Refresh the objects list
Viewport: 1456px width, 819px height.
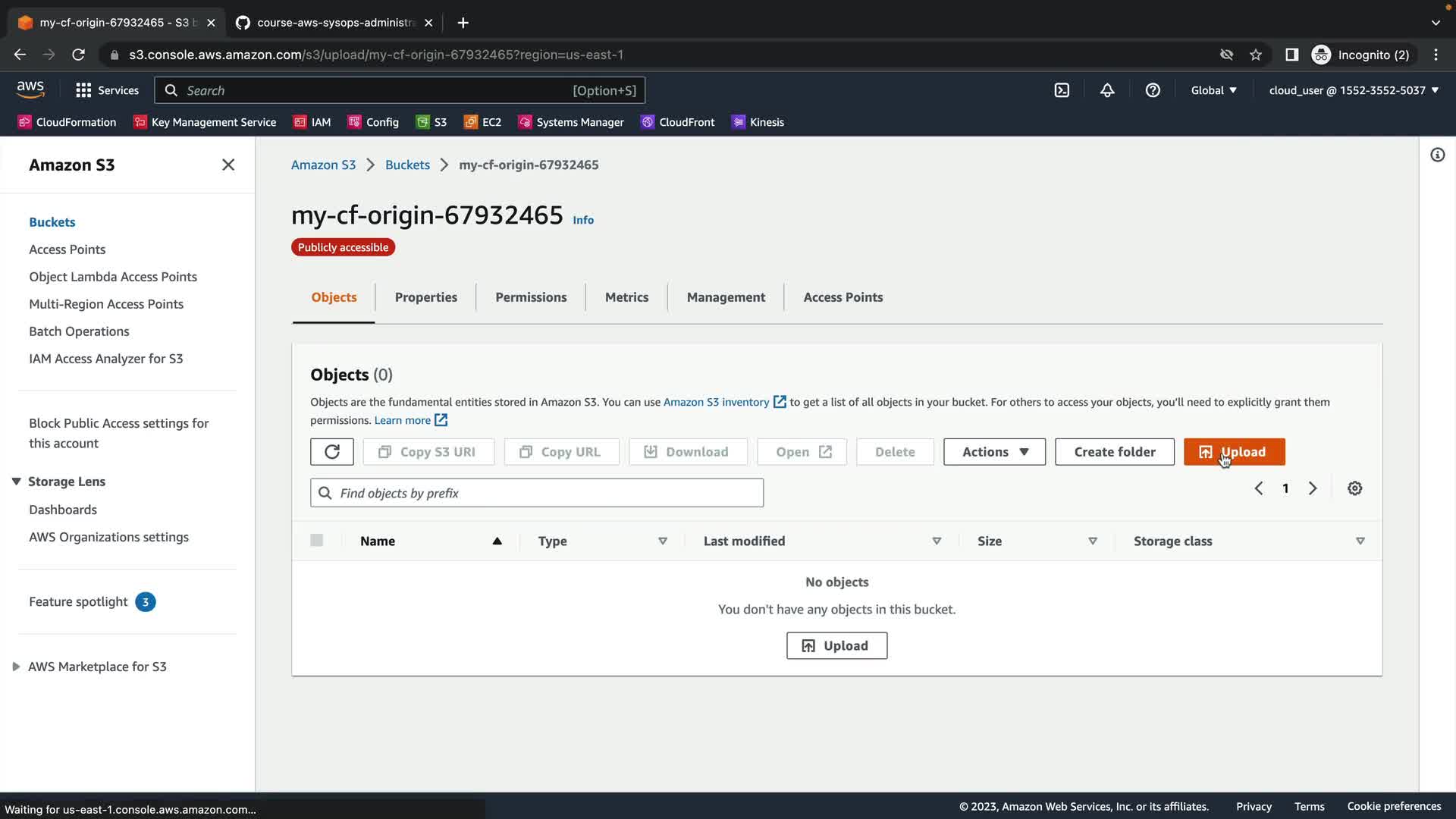click(331, 452)
